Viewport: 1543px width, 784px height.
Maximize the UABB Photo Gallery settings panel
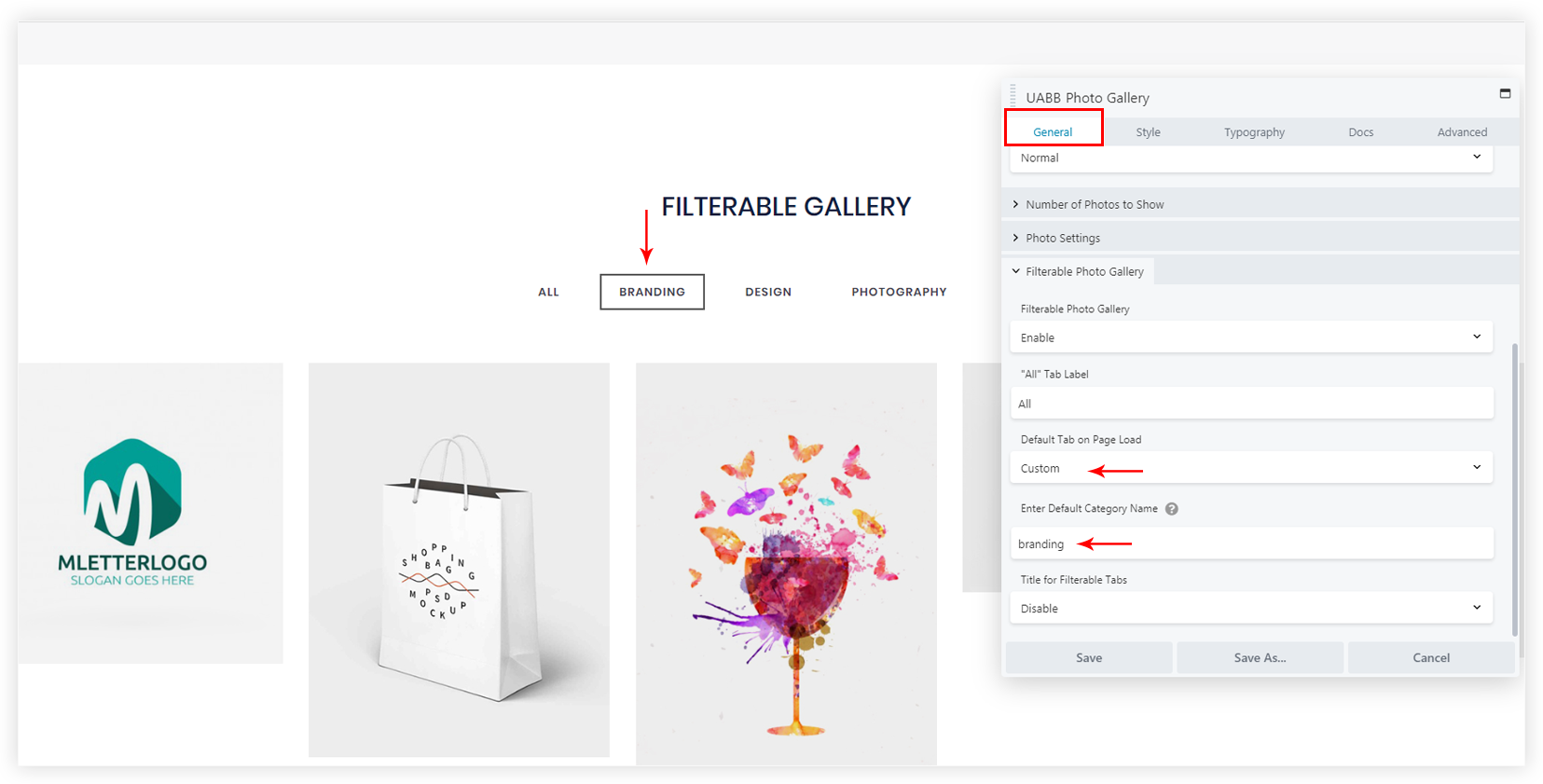(x=1505, y=94)
